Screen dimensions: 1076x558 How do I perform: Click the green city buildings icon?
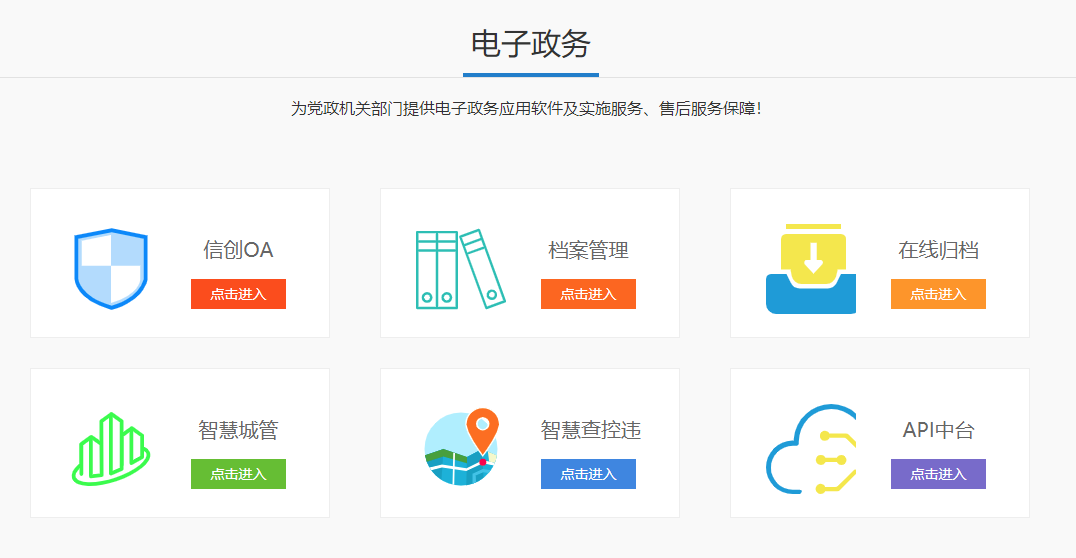point(111,448)
